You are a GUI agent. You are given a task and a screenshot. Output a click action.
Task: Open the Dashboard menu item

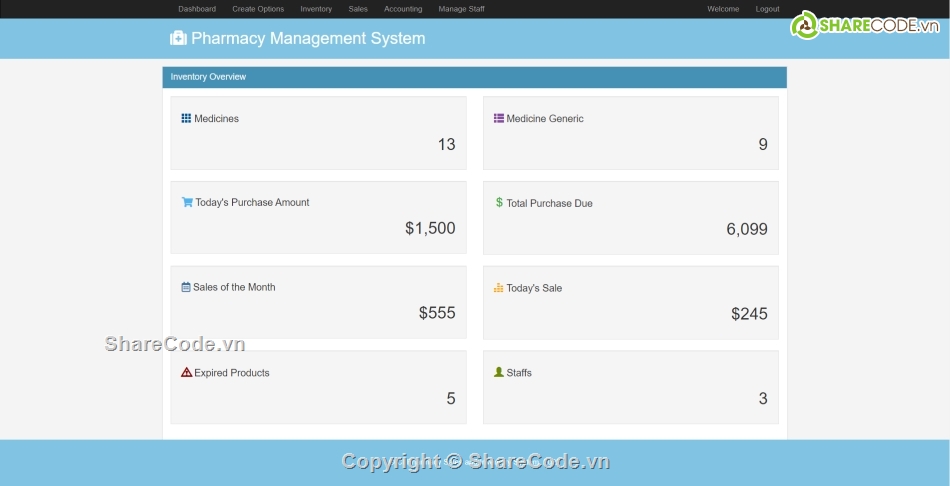coord(197,9)
